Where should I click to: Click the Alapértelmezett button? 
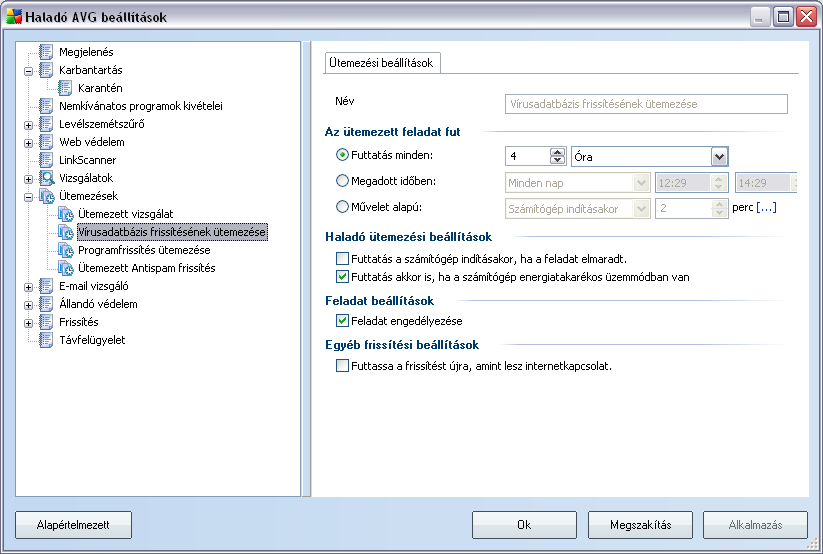pyautogui.click(x=73, y=525)
